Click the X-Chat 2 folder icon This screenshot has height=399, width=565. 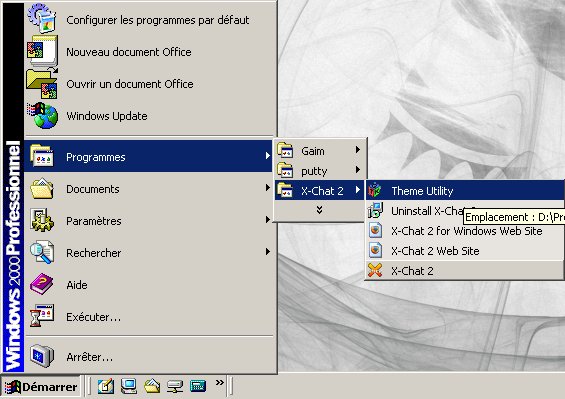click(x=285, y=190)
